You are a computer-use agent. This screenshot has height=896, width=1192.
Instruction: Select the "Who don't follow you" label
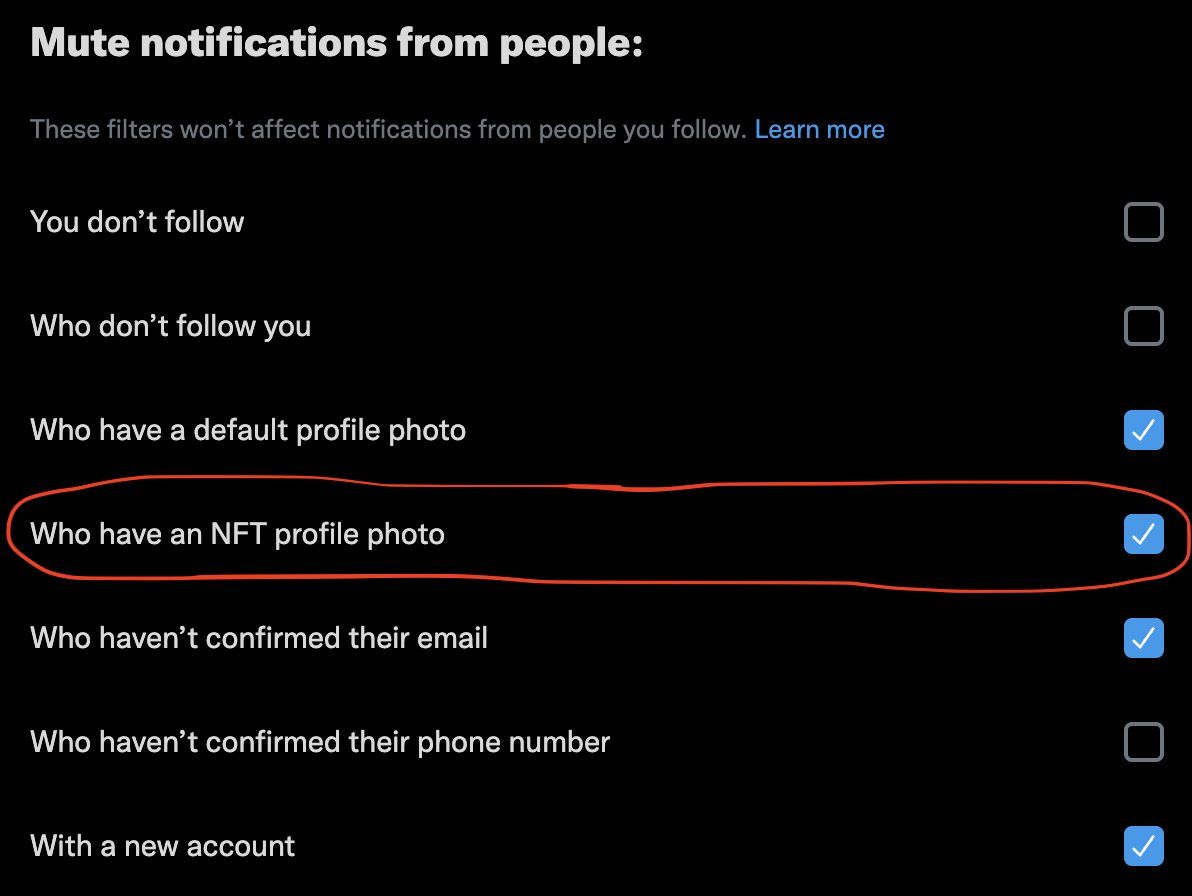tap(170, 326)
